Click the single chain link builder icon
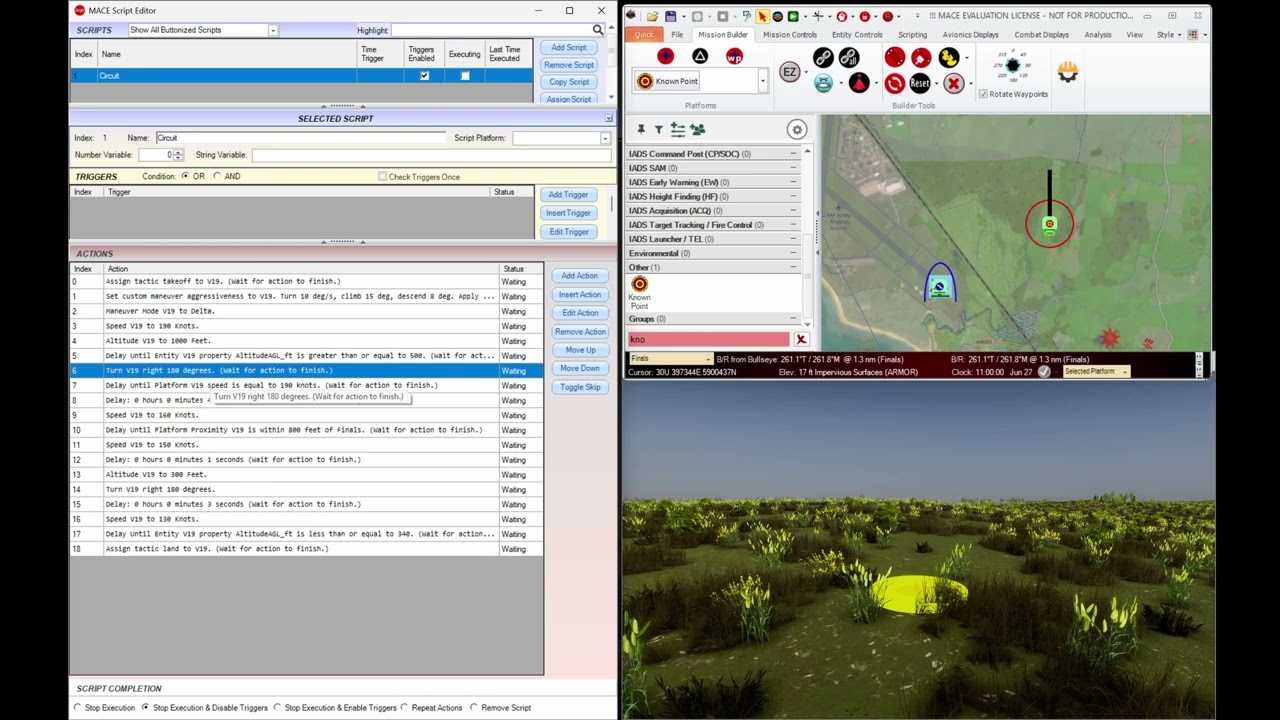The height and width of the screenshot is (720, 1280). click(823, 58)
